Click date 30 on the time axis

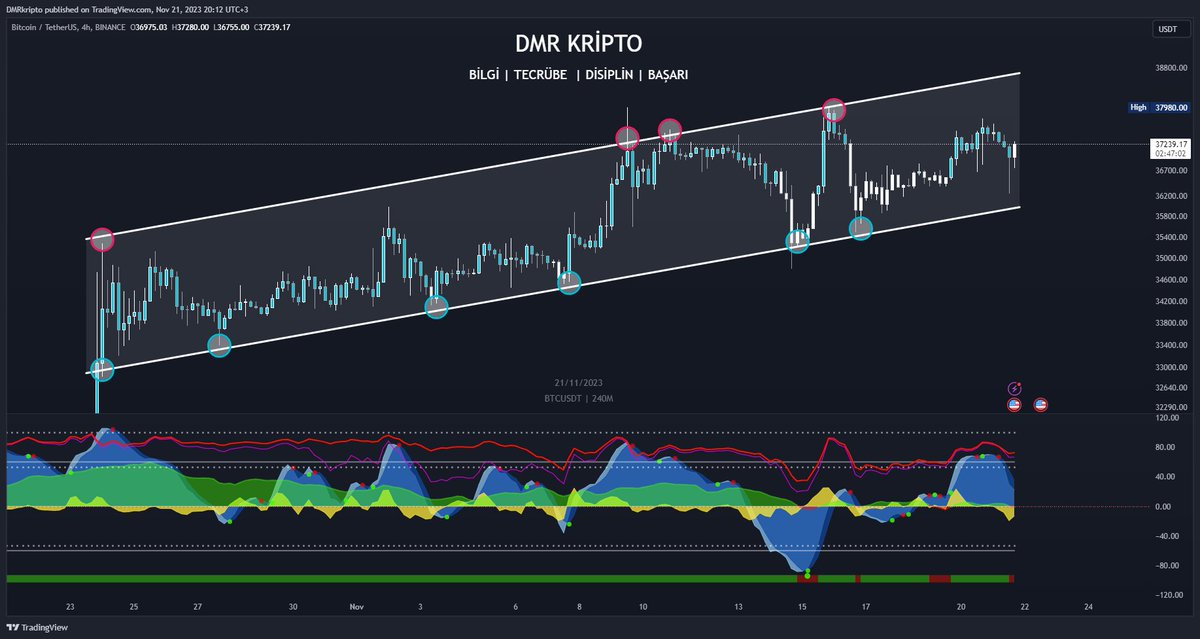tap(293, 606)
